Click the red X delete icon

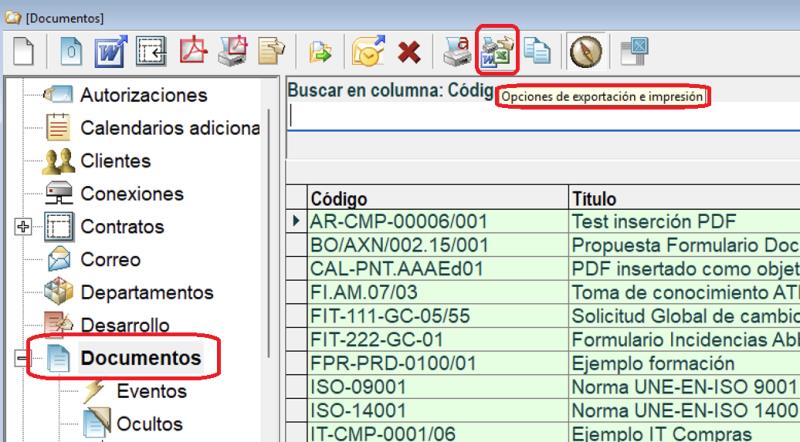pos(408,51)
